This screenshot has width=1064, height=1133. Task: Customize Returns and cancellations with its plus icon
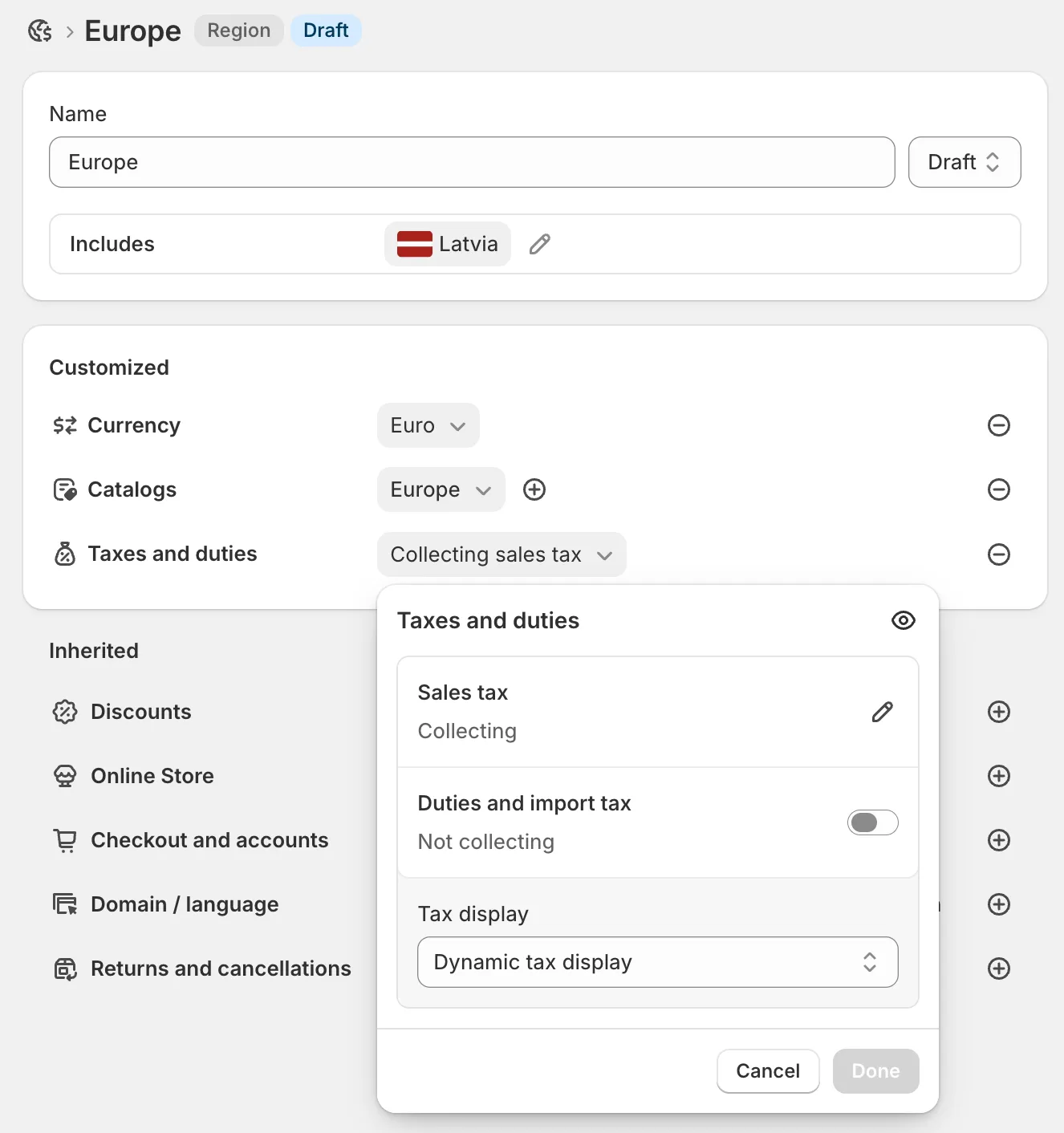point(999,969)
